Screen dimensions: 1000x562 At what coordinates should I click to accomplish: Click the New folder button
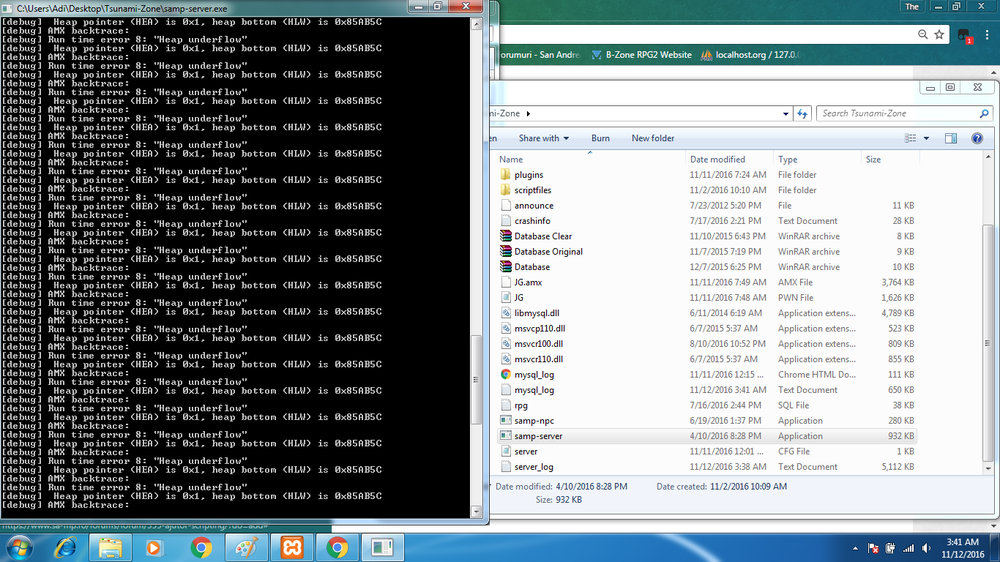click(652, 138)
